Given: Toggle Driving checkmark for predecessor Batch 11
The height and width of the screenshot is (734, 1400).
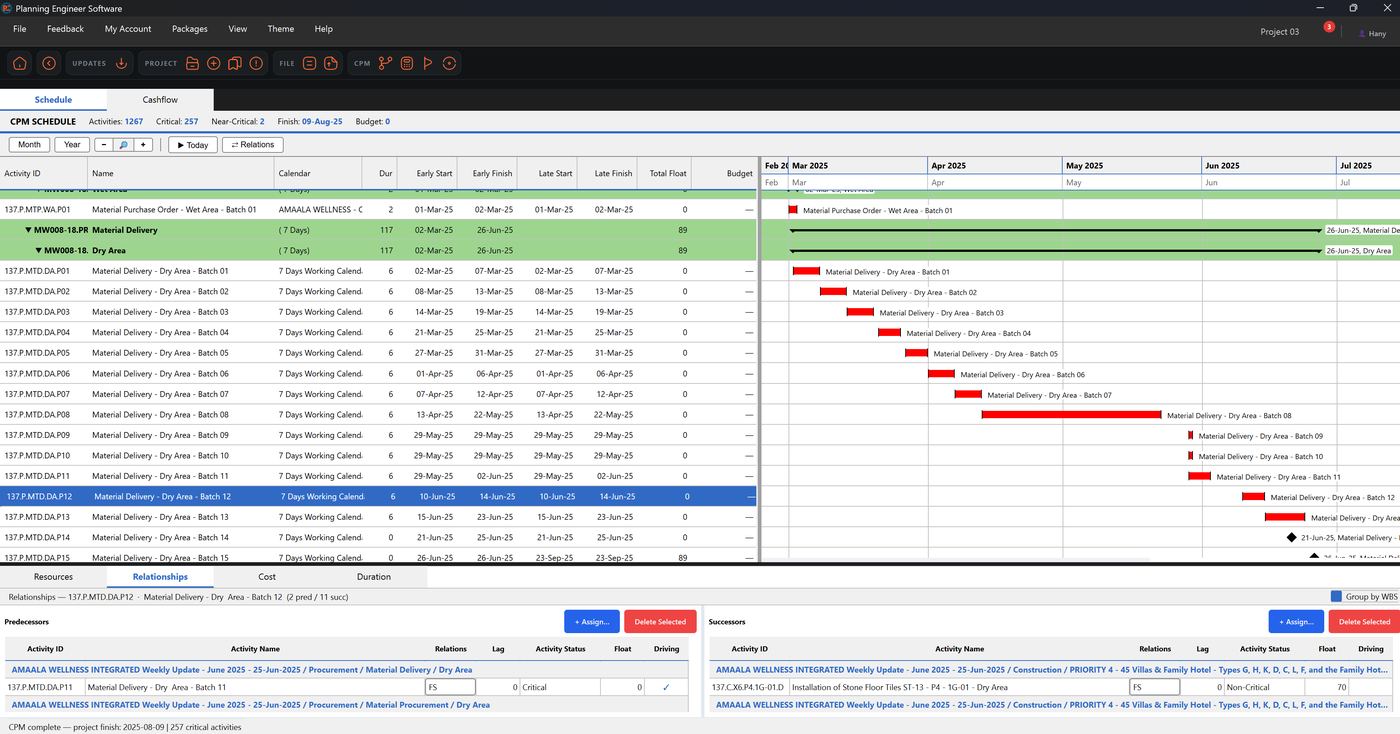Looking at the screenshot, I should (x=666, y=687).
